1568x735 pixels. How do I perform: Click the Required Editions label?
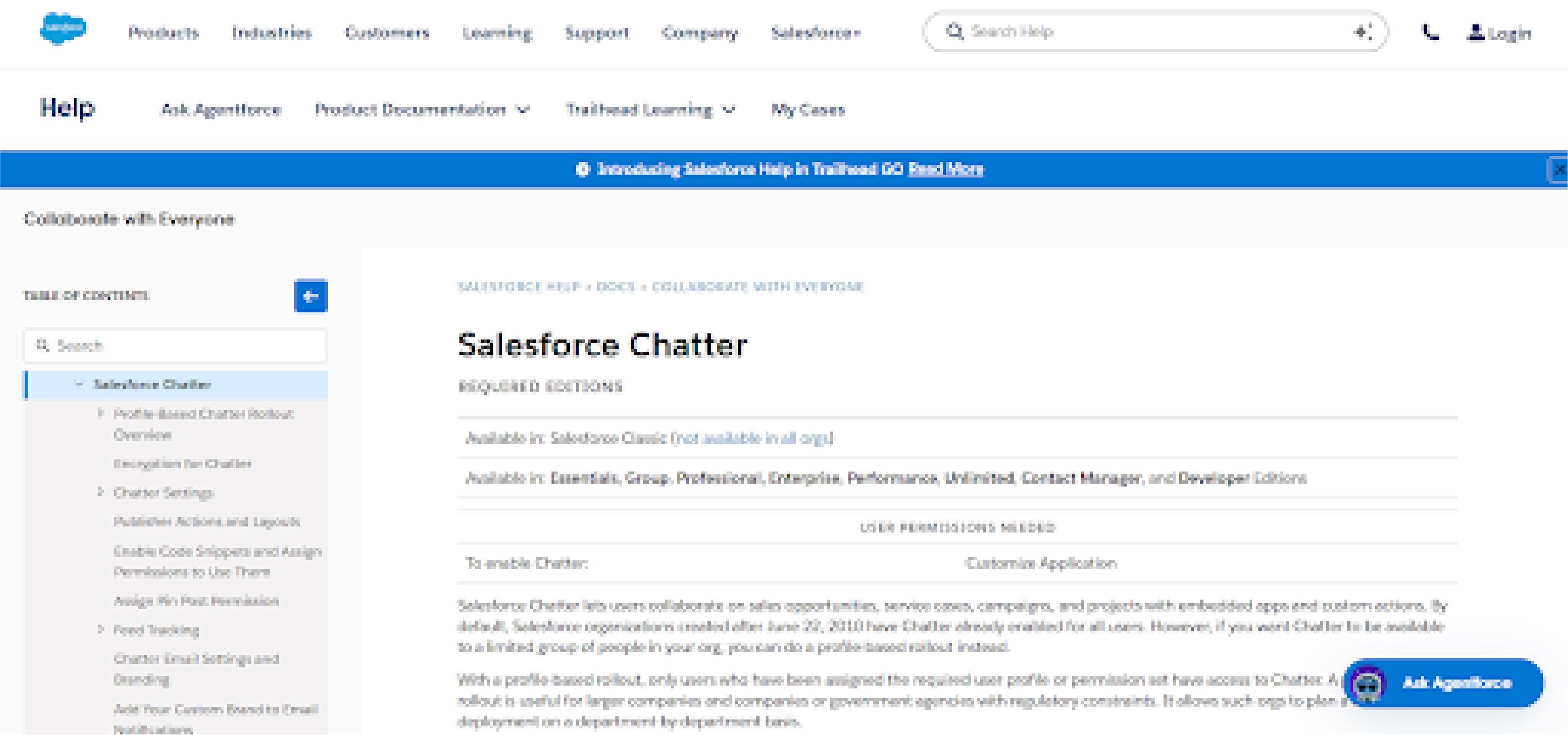tap(540, 387)
